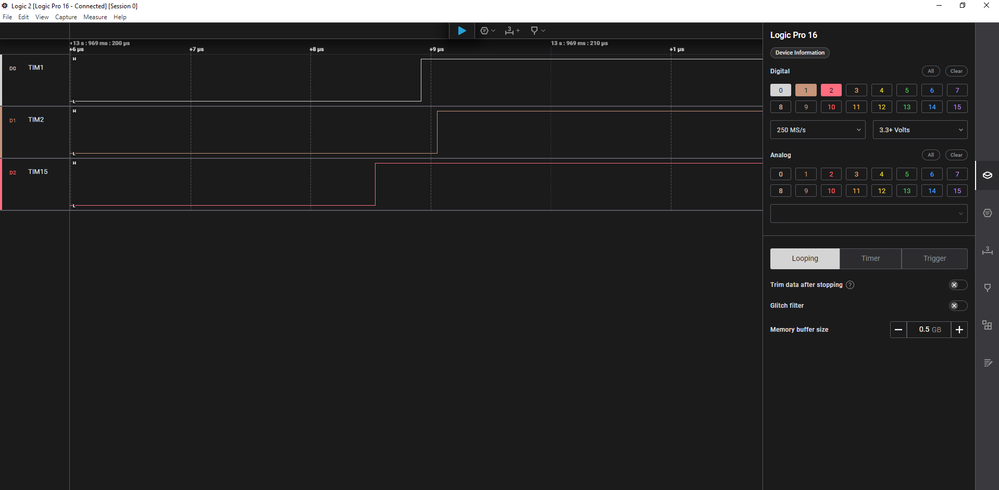999x490 pixels.
Task: Click the TIM2 rising edge on waveform
Action: click(x=437, y=132)
